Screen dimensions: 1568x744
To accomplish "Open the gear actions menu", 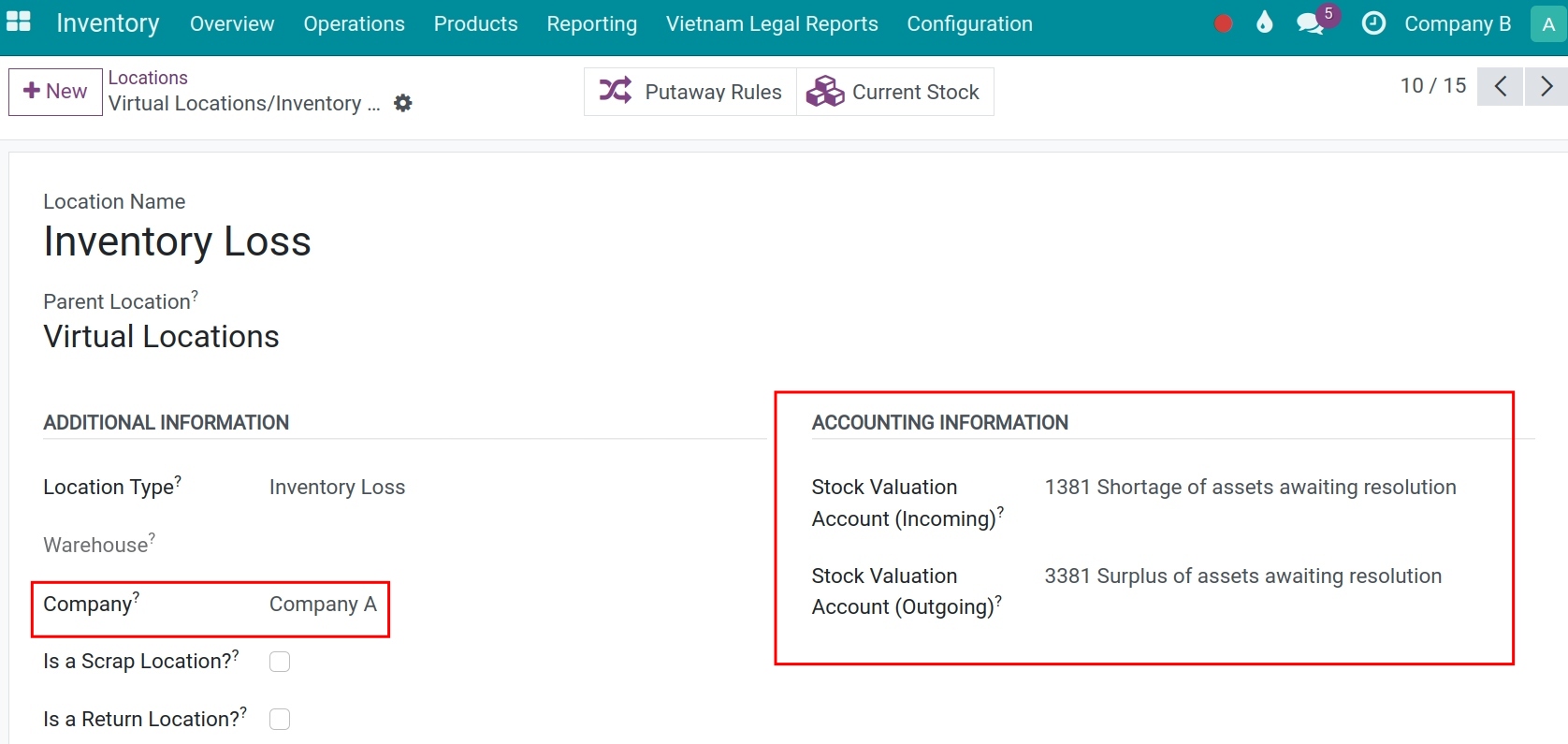I will click(403, 103).
